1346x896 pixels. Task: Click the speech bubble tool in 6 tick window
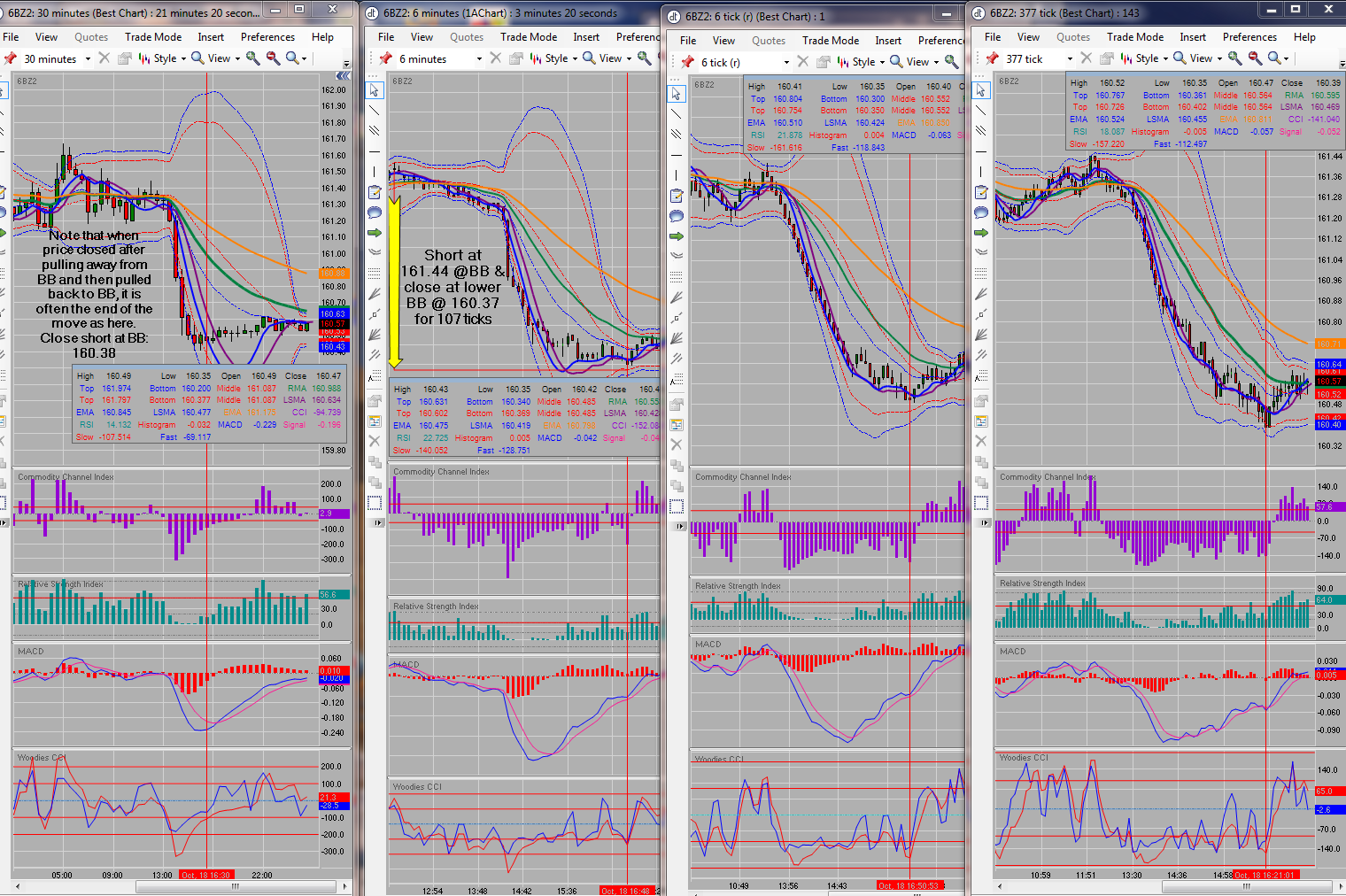pyautogui.click(x=677, y=216)
